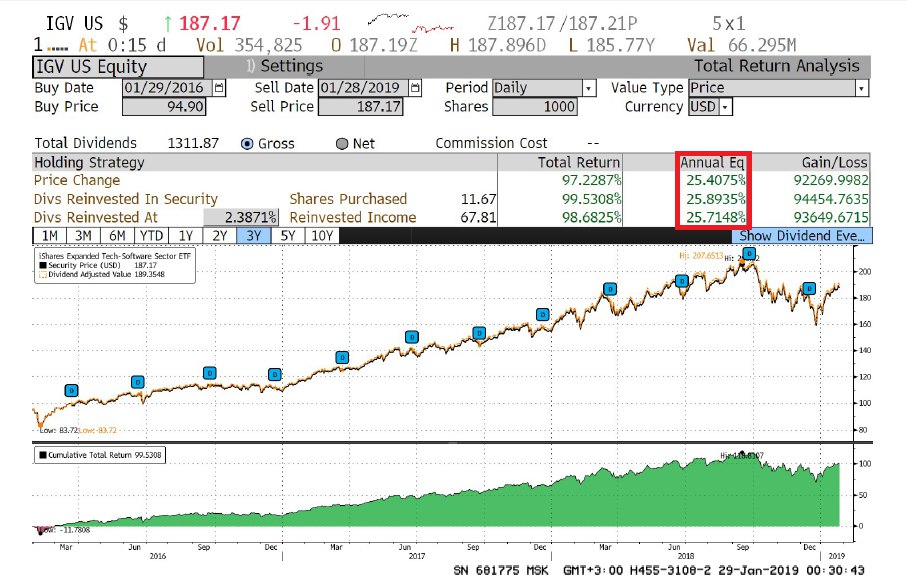Click gain/loss value 92269.9982
This screenshot has height=581, width=907.
831,181
